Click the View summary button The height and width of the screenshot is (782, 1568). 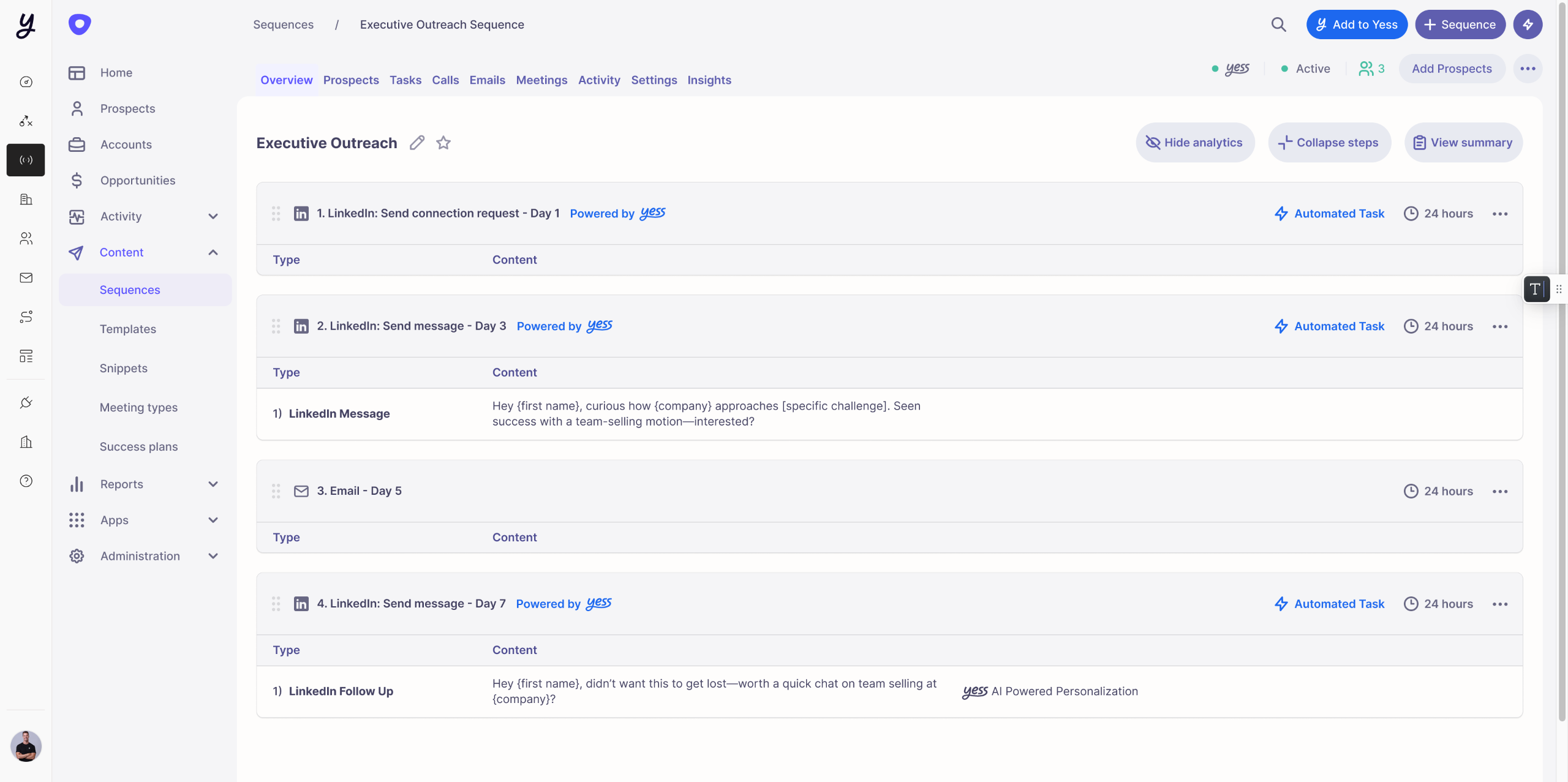pyautogui.click(x=1463, y=143)
